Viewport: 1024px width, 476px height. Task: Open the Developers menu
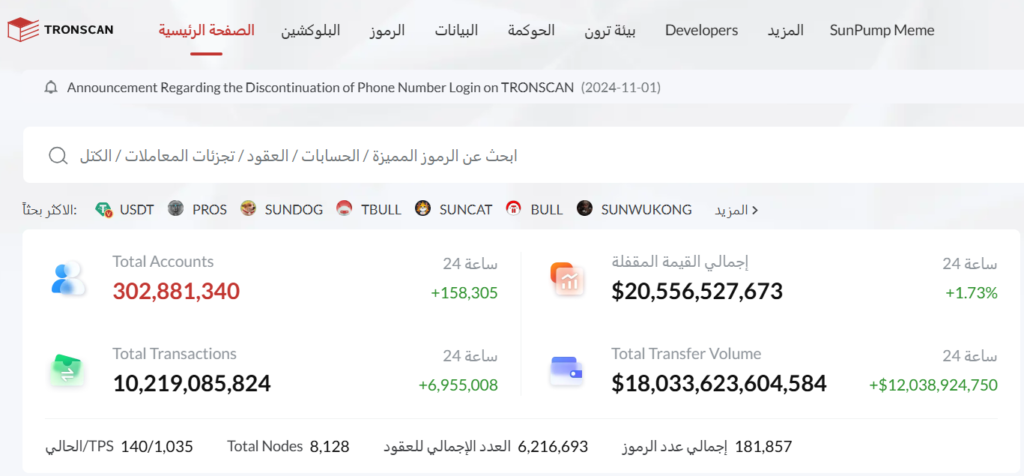[701, 30]
